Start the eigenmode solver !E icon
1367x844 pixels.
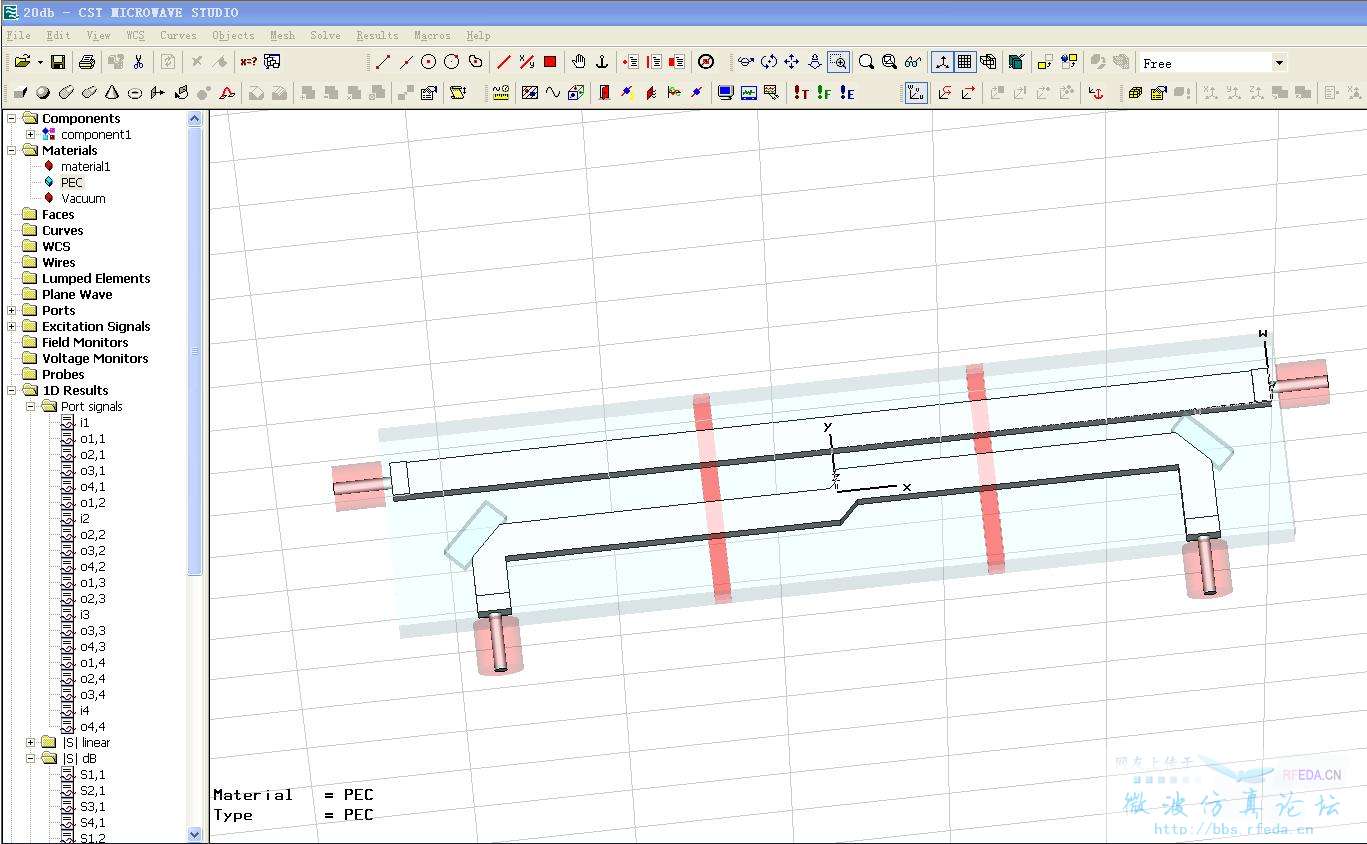pyautogui.click(x=847, y=93)
